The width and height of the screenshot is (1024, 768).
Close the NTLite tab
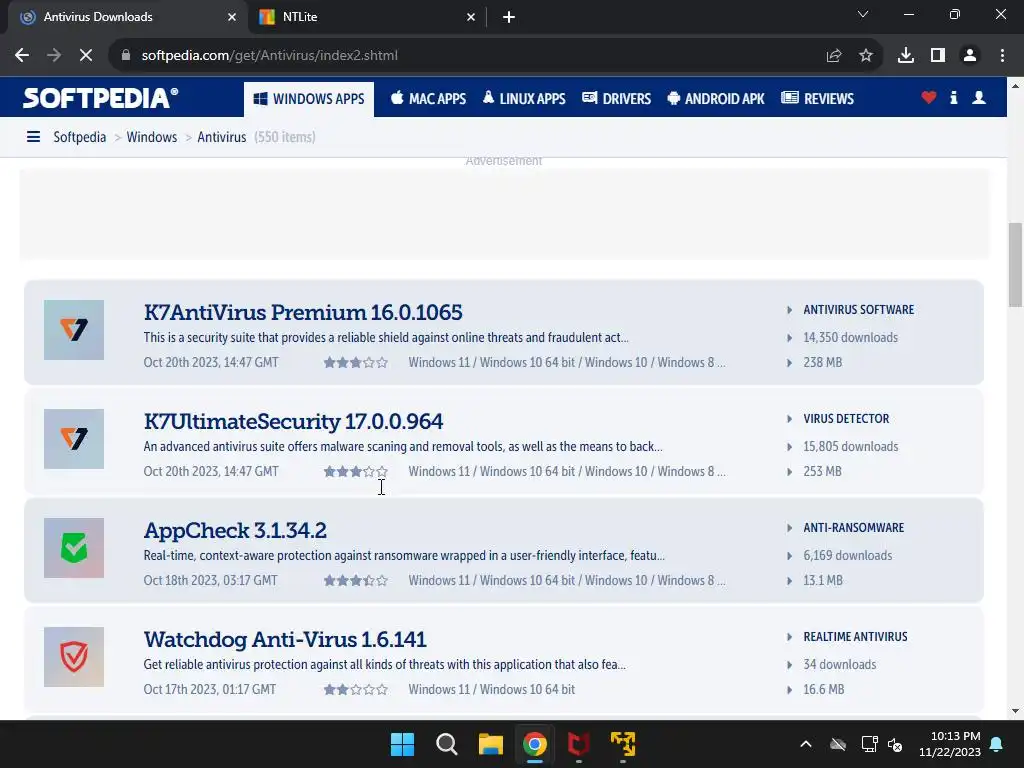pos(471,17)
